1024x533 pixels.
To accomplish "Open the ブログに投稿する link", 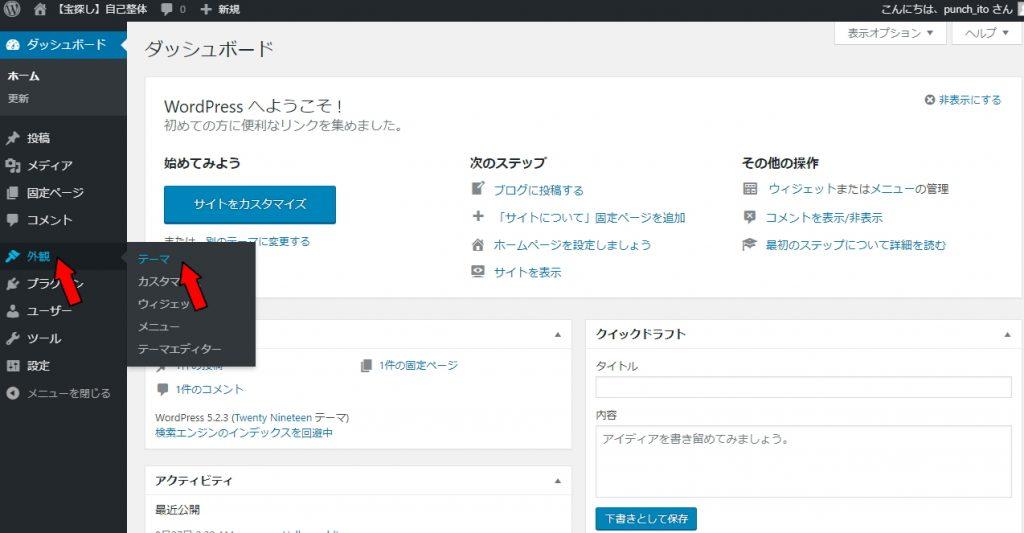I will [x=539, y=190].
